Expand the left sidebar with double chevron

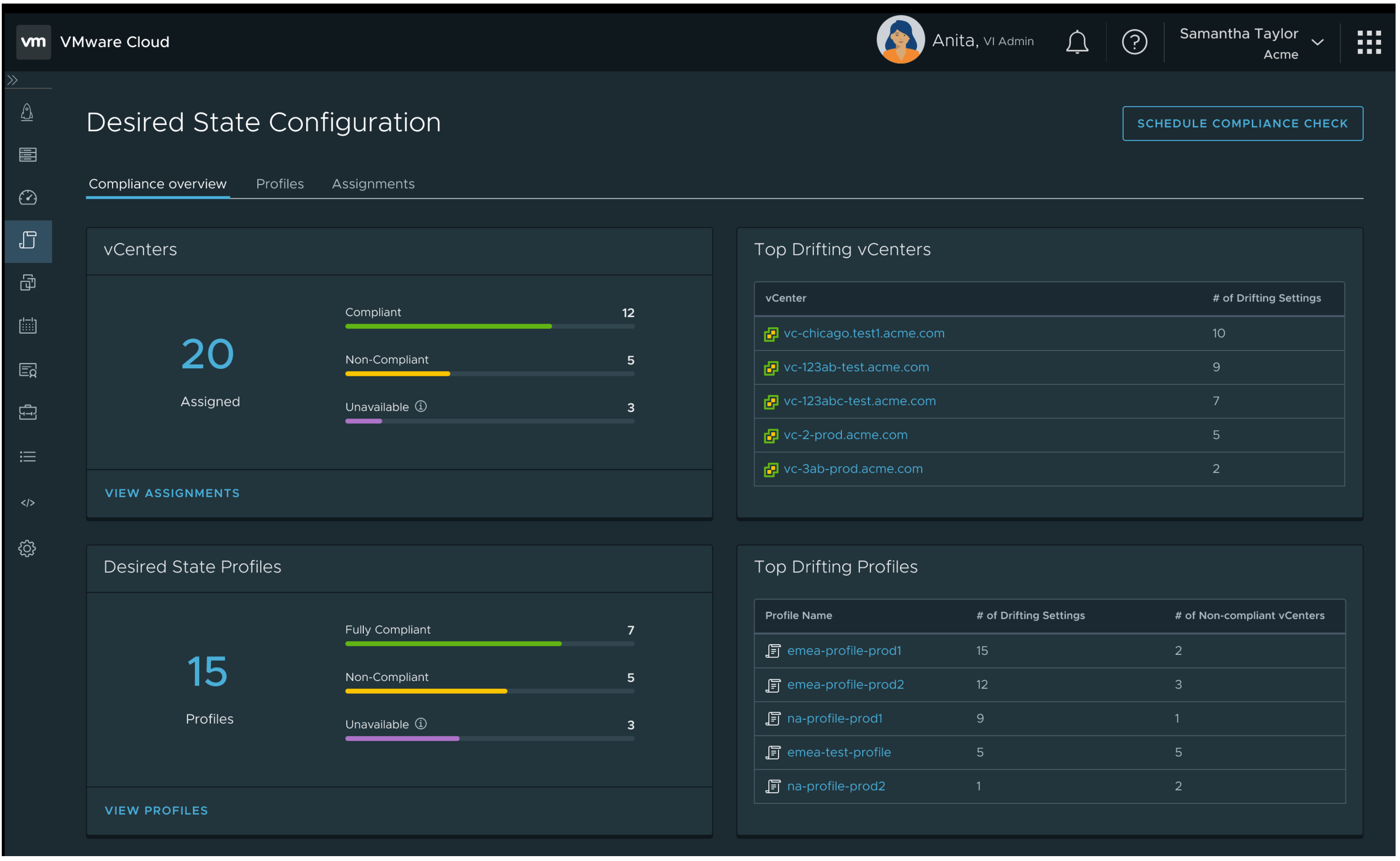coord(12,80)
